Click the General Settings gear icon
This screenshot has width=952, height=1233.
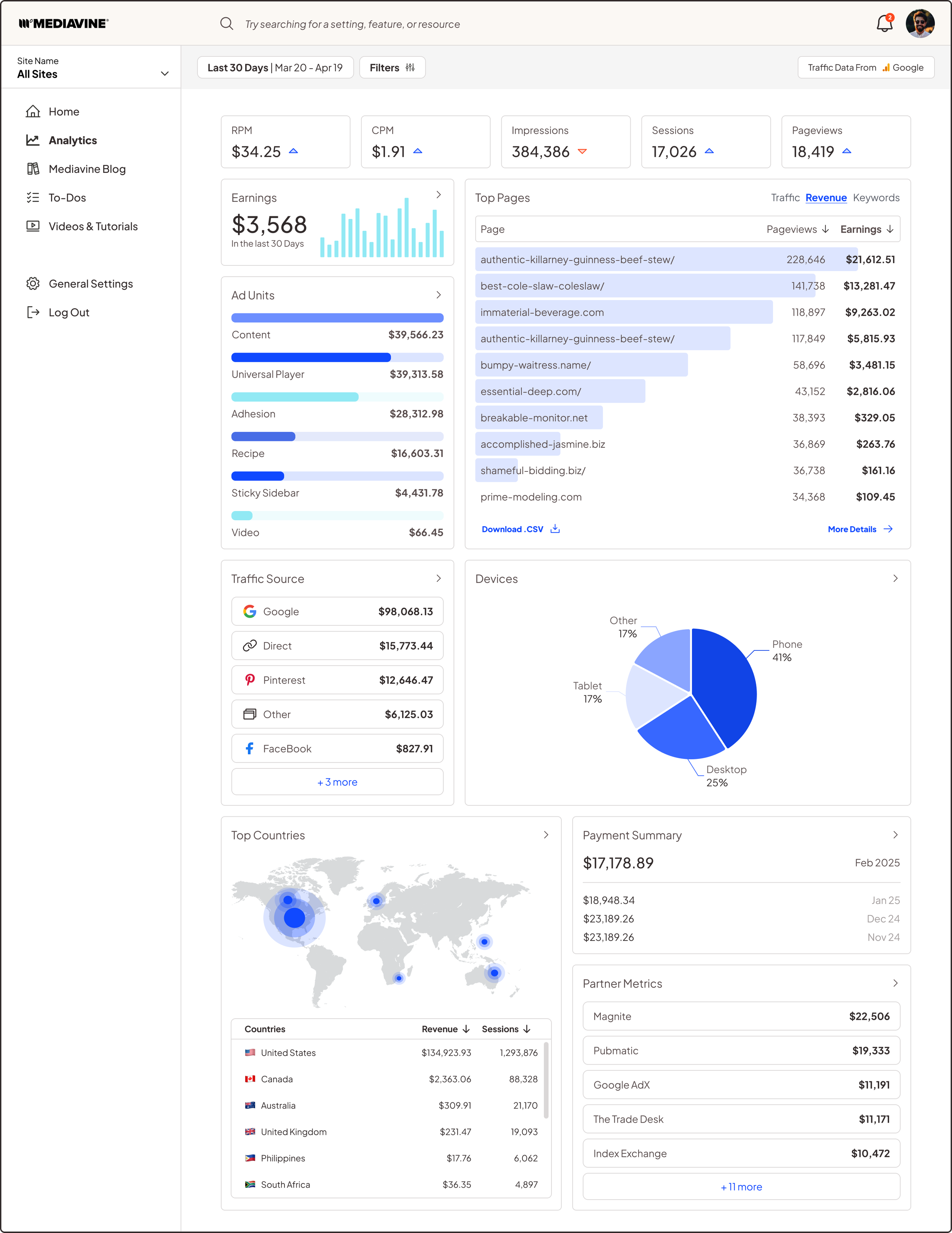[x=33, y=284]
